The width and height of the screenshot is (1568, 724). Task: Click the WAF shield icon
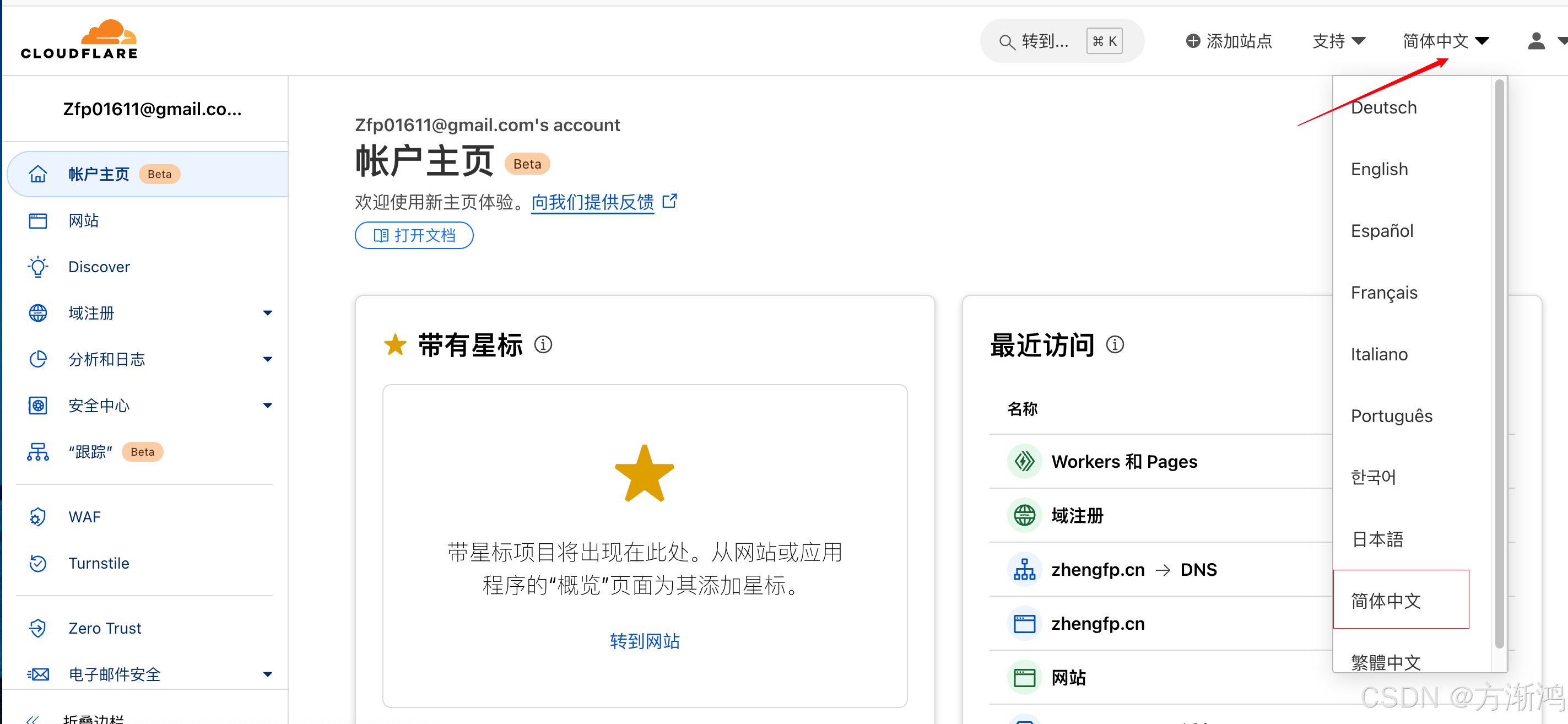point(37,517)
